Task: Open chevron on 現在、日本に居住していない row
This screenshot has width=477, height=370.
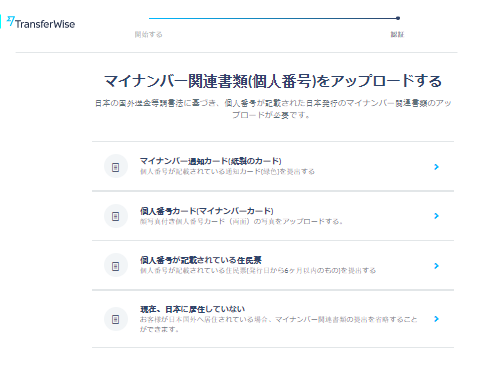Action: point(436,319)
